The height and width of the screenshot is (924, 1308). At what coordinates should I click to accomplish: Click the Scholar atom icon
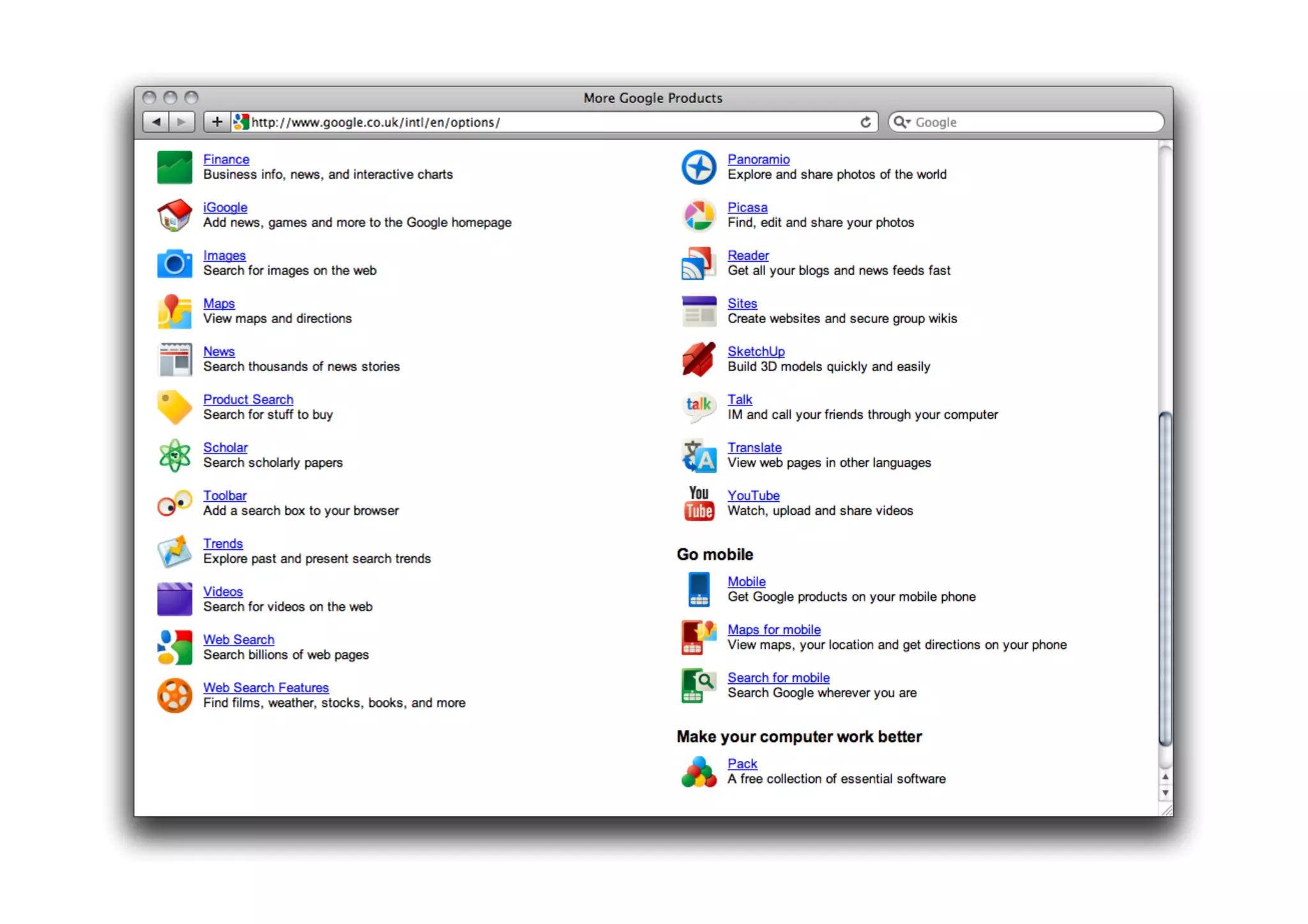coord(174,455)
